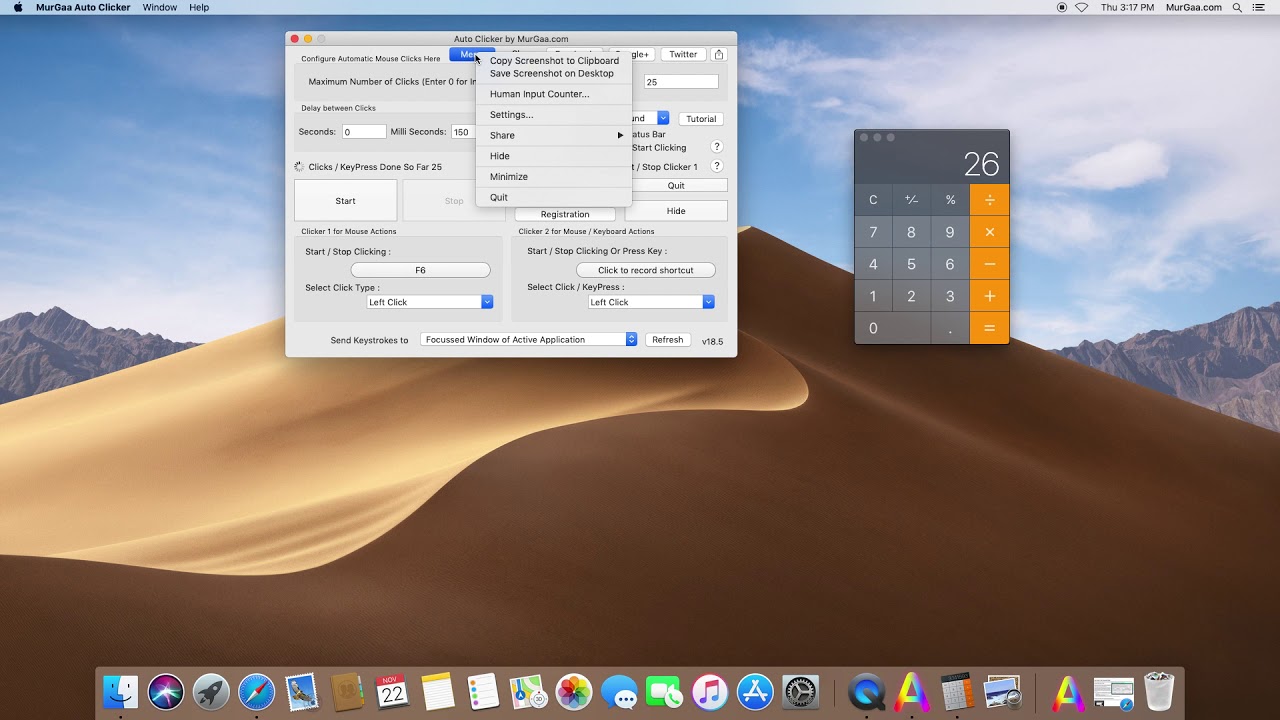1280x720 pixels.
Task: Click the Twitter button
Action: 683,55
